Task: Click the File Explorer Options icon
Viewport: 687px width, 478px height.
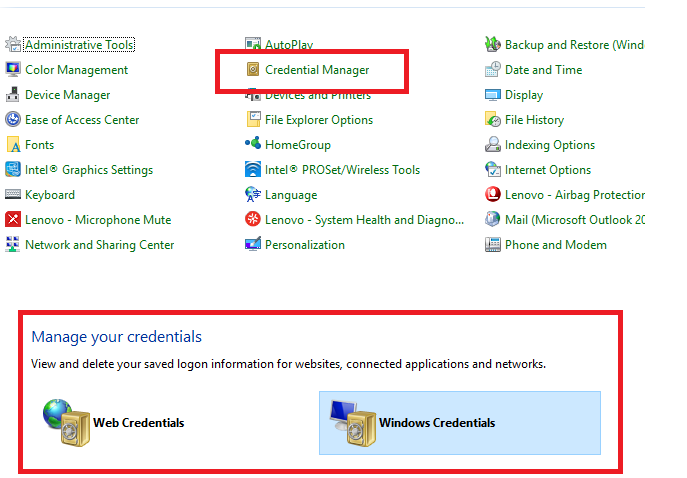Action: click(253, 119)
